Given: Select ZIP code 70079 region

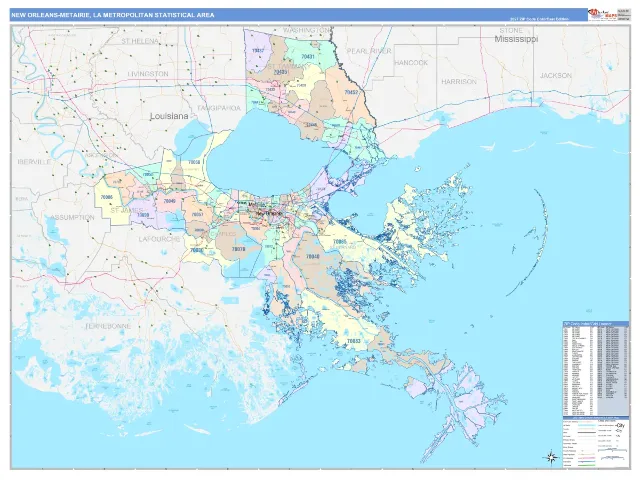Looking at the screenshot, I should [238, 249].
